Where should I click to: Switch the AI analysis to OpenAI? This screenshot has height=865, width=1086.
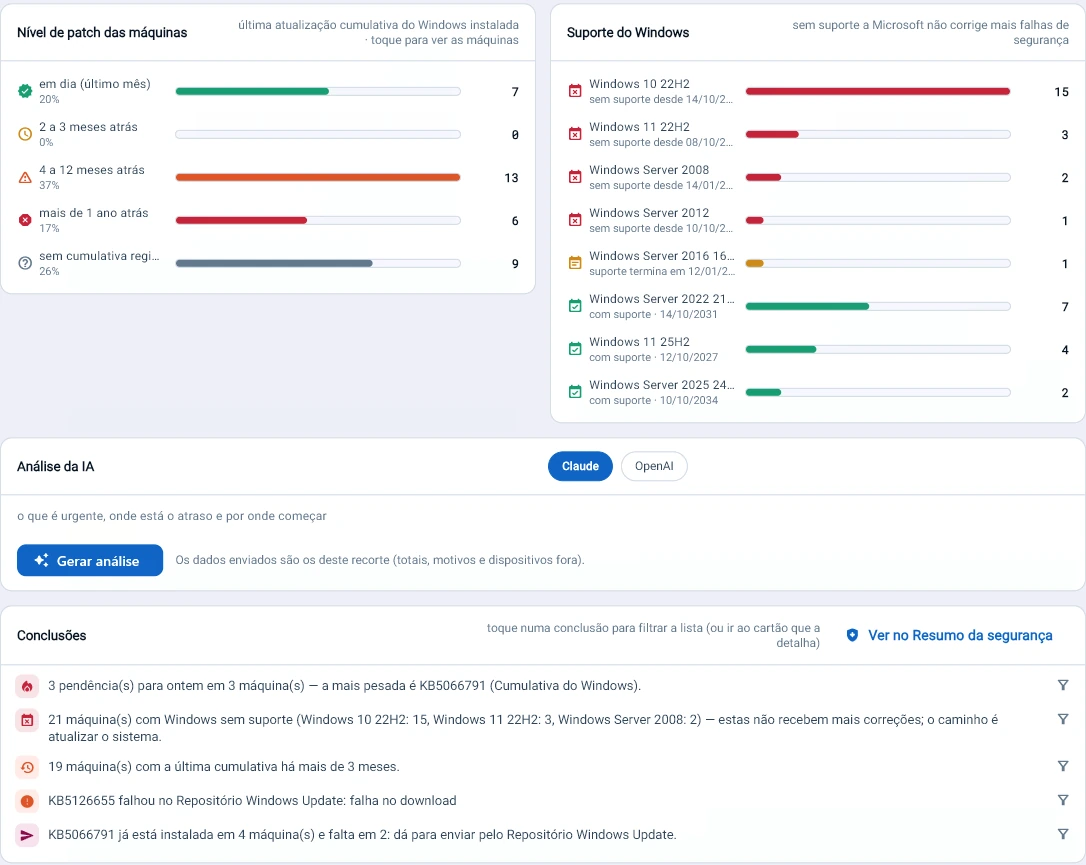tap(654, 466)
